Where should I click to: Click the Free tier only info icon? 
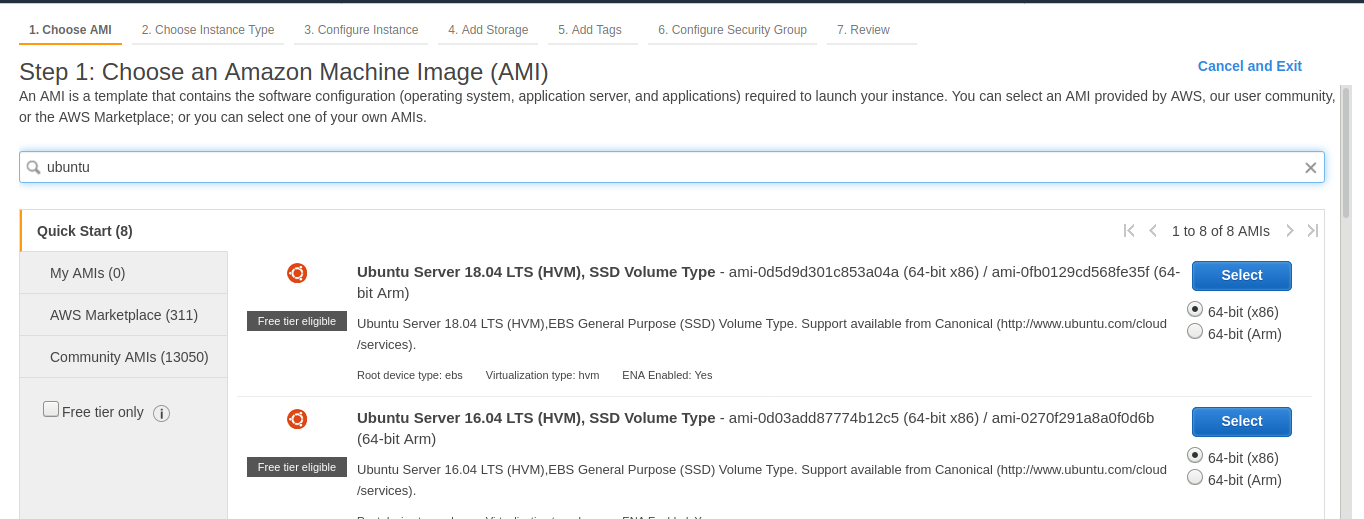pos(161,413)
